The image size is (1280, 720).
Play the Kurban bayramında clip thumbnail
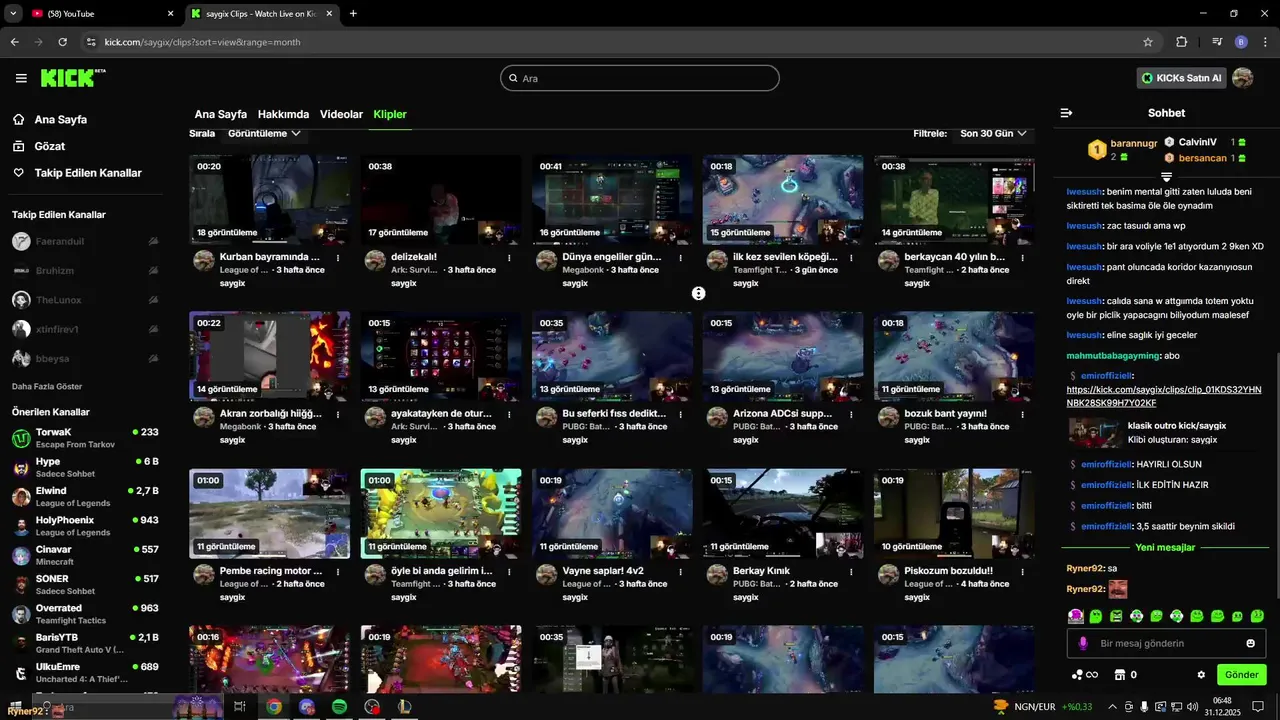(x=270, y=200)
